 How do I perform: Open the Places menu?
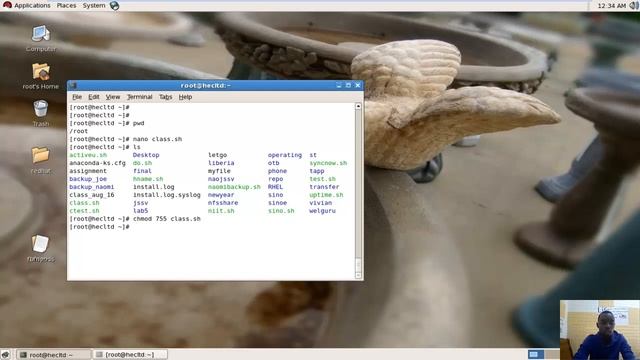(x=67, y=6)
